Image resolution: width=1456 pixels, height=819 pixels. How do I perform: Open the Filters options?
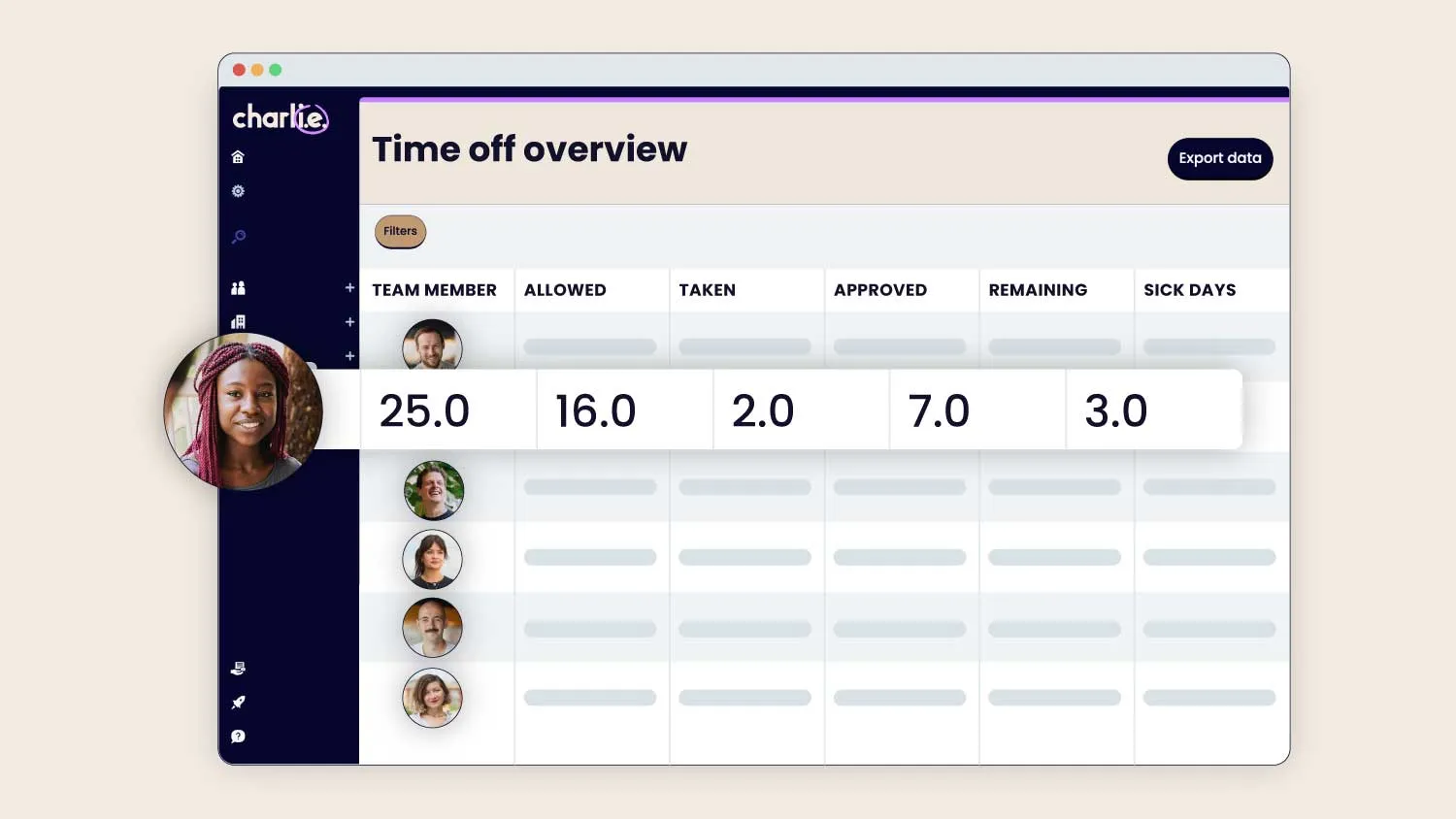400,231
